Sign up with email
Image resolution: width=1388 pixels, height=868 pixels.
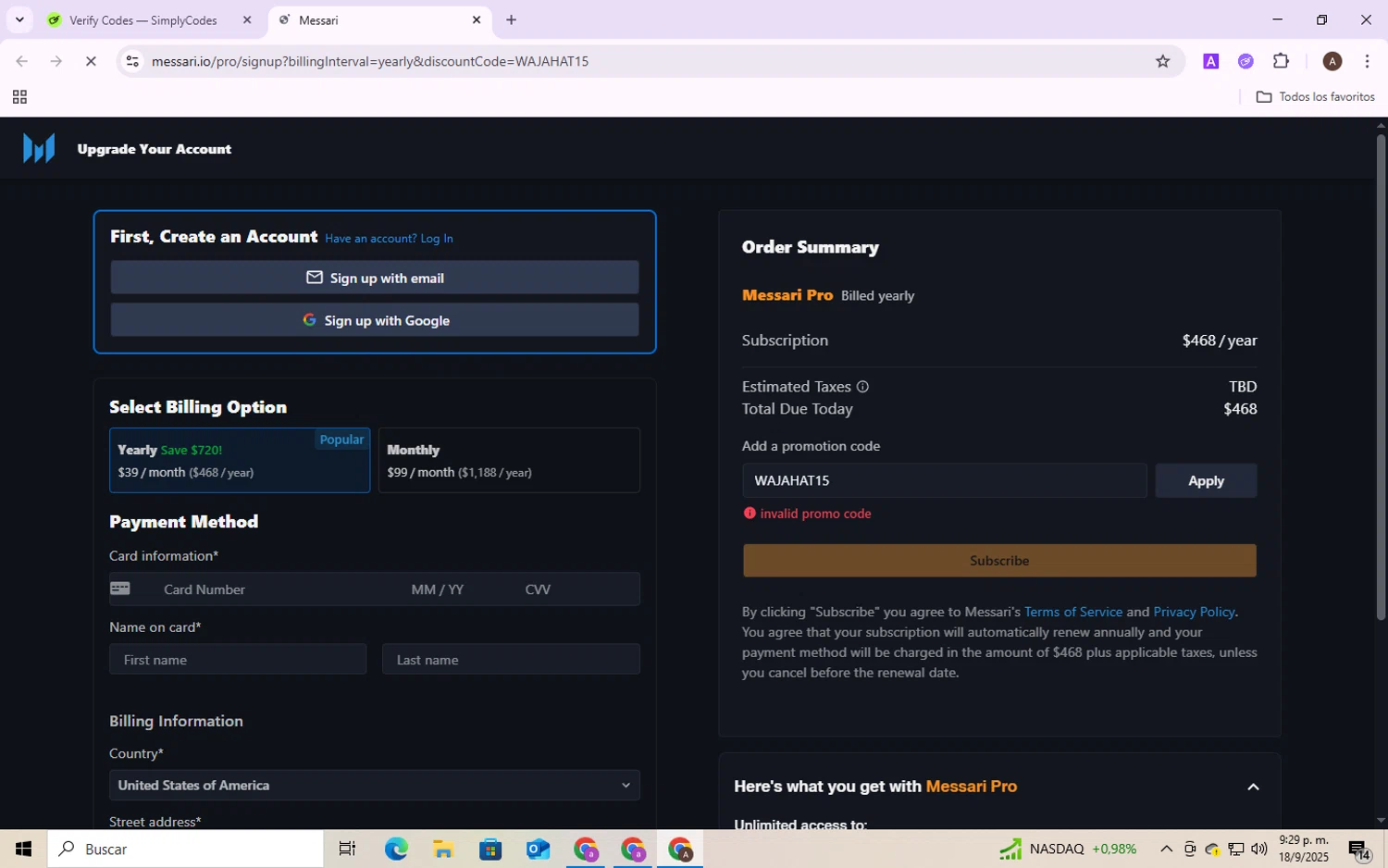[375, 278]
